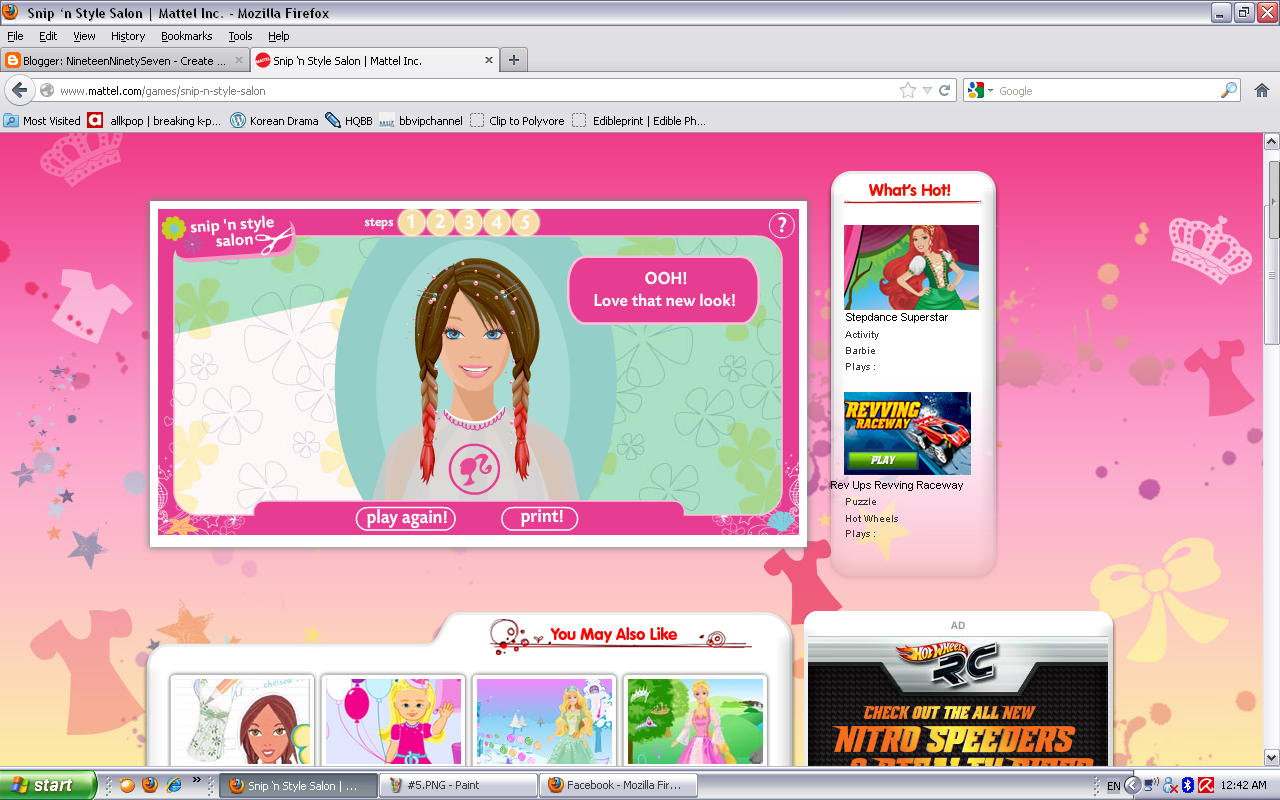Click the print! button

point(540,517)
